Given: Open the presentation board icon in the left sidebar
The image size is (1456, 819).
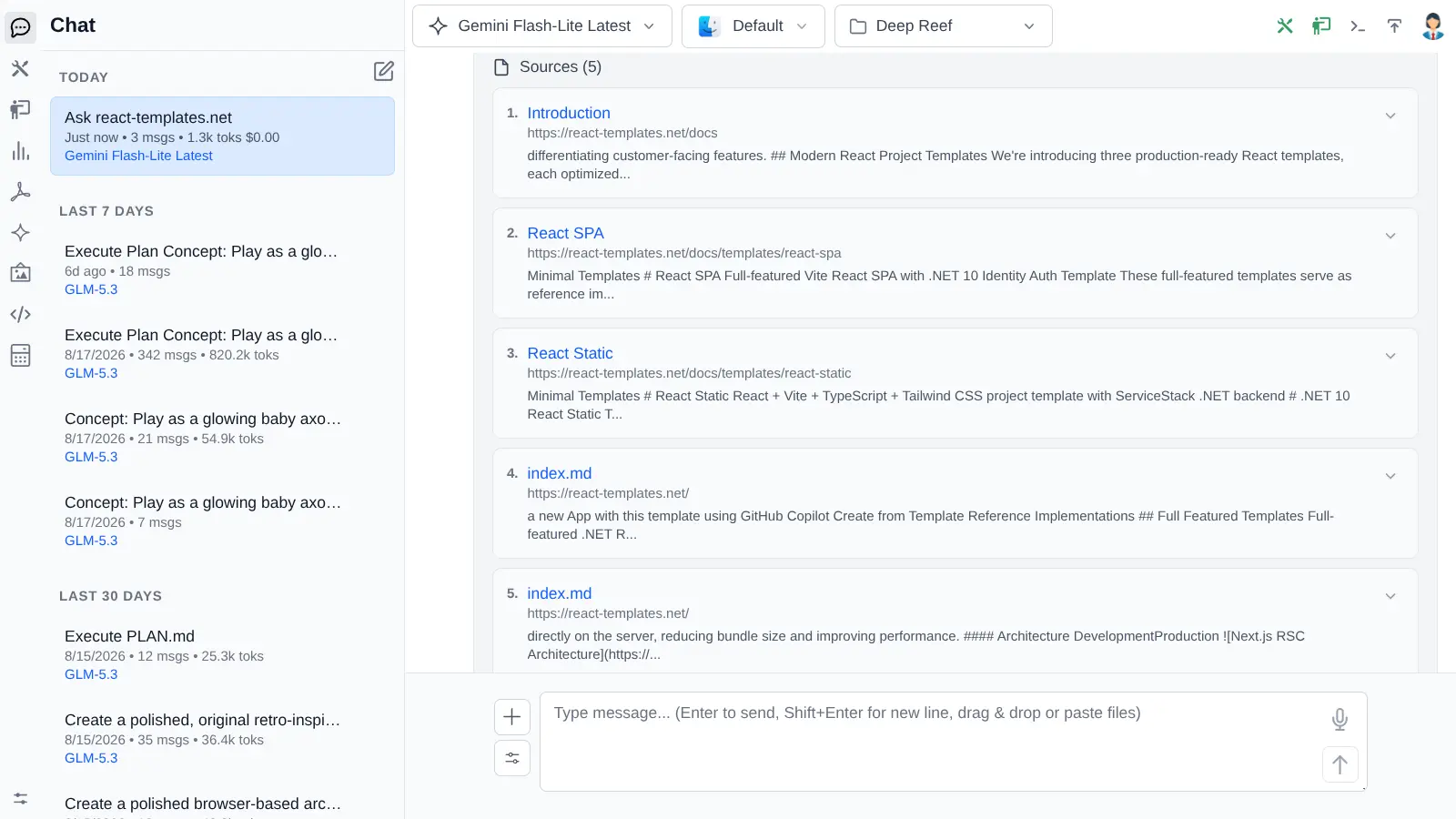Looking at the screenshot, I should tap(20, 109).
